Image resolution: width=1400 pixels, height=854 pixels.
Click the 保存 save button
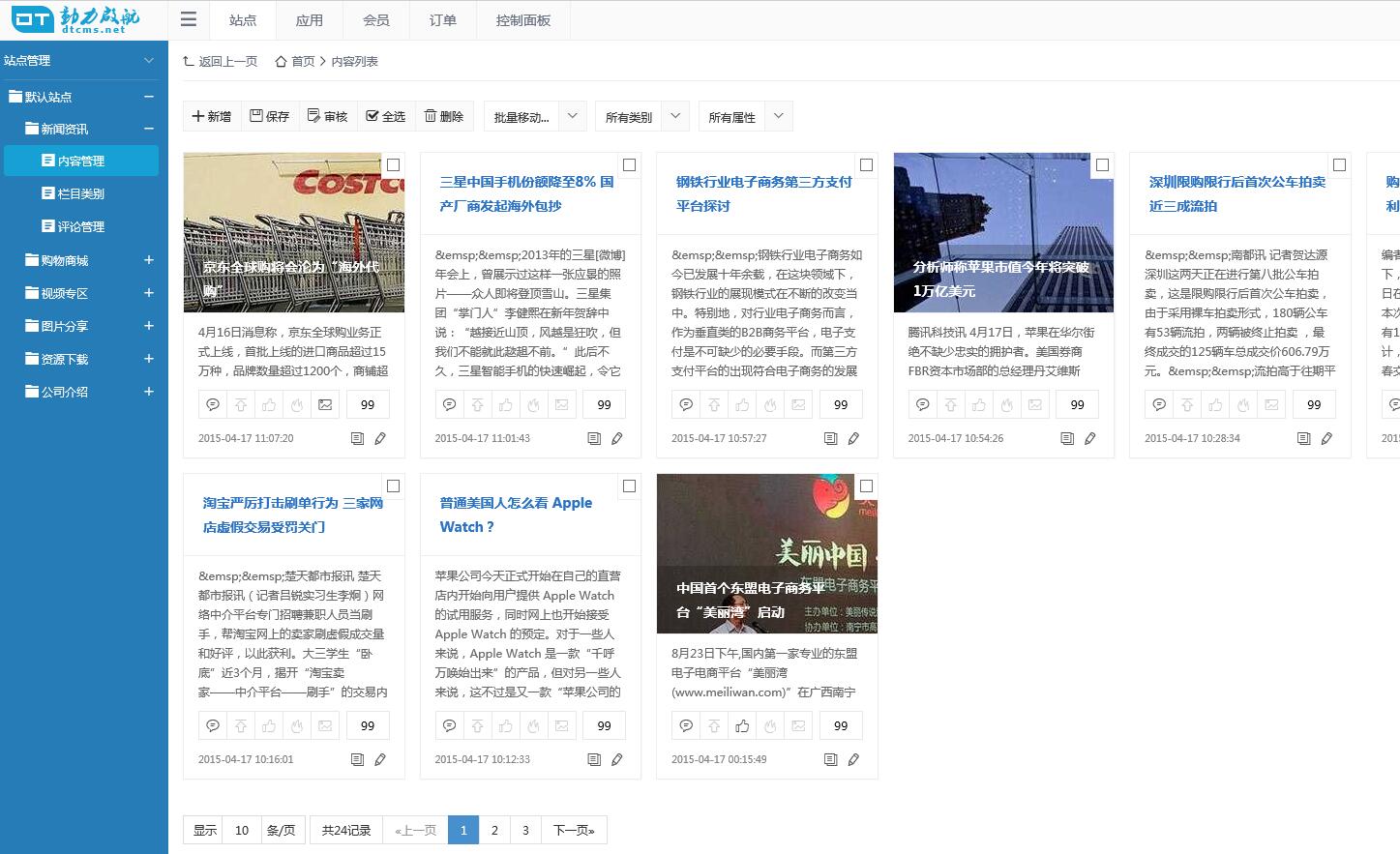[x=270, y=116]
